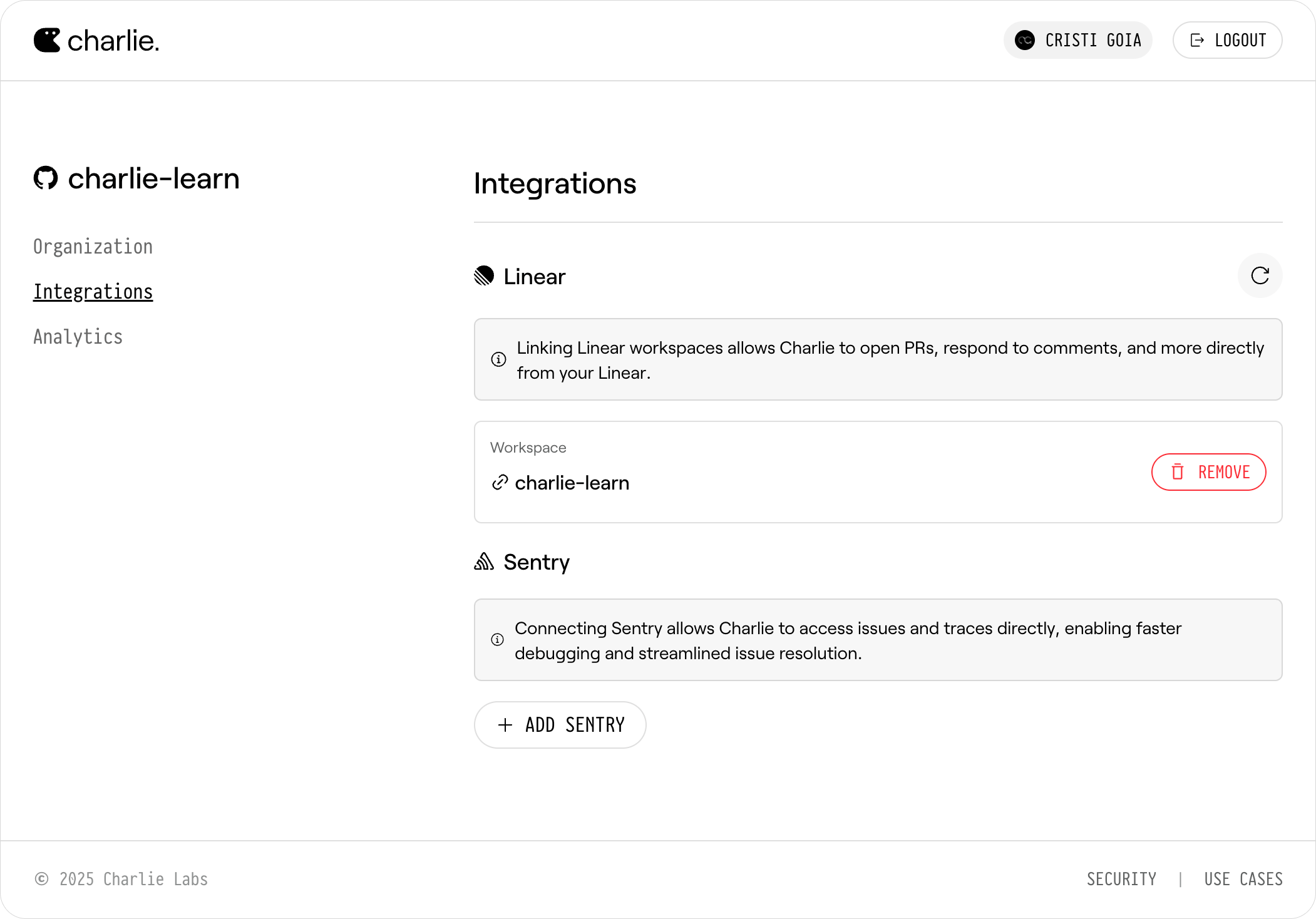Click the info icon in the Sentry description box

click(x=498, y=639)
